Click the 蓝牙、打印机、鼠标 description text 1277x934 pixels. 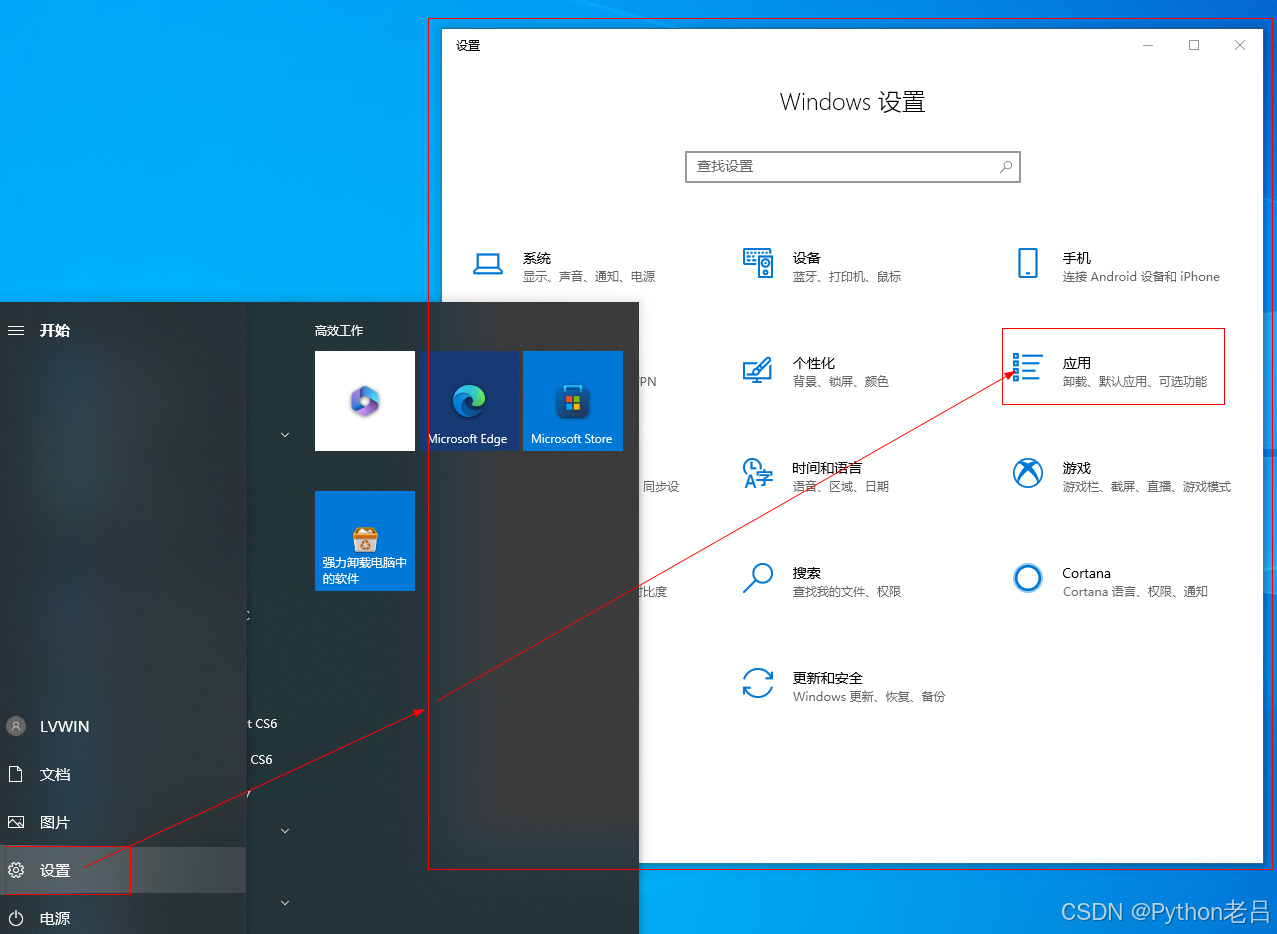[x=847, y=277]
